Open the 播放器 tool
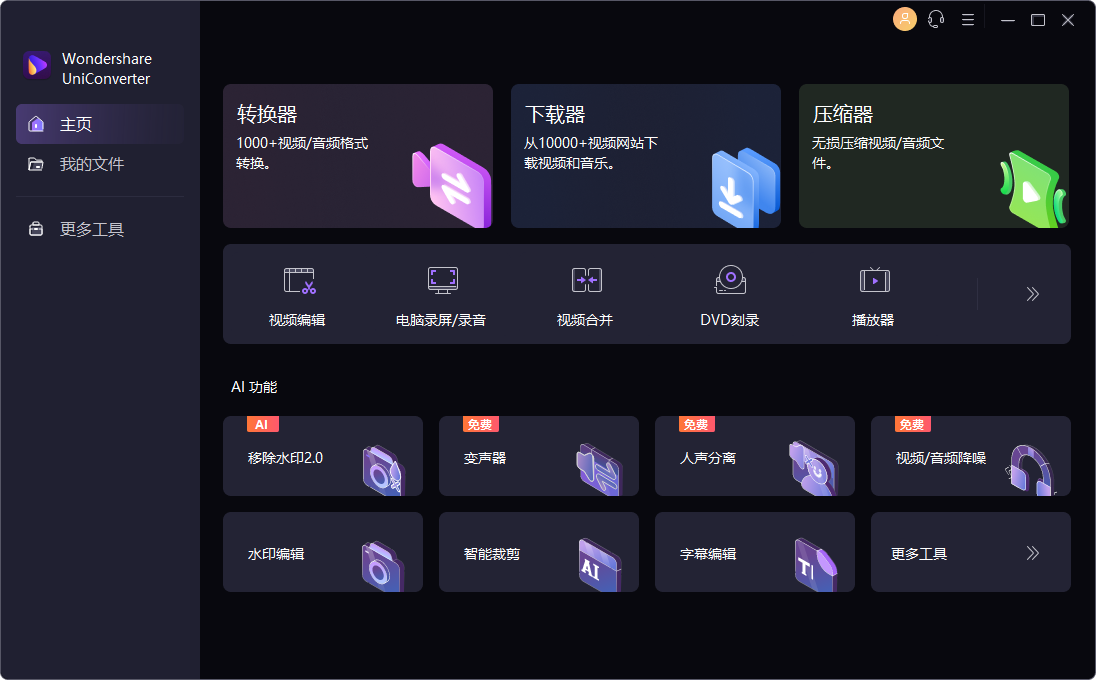Viewport: 1096px width, 680px height. (873, 293)
